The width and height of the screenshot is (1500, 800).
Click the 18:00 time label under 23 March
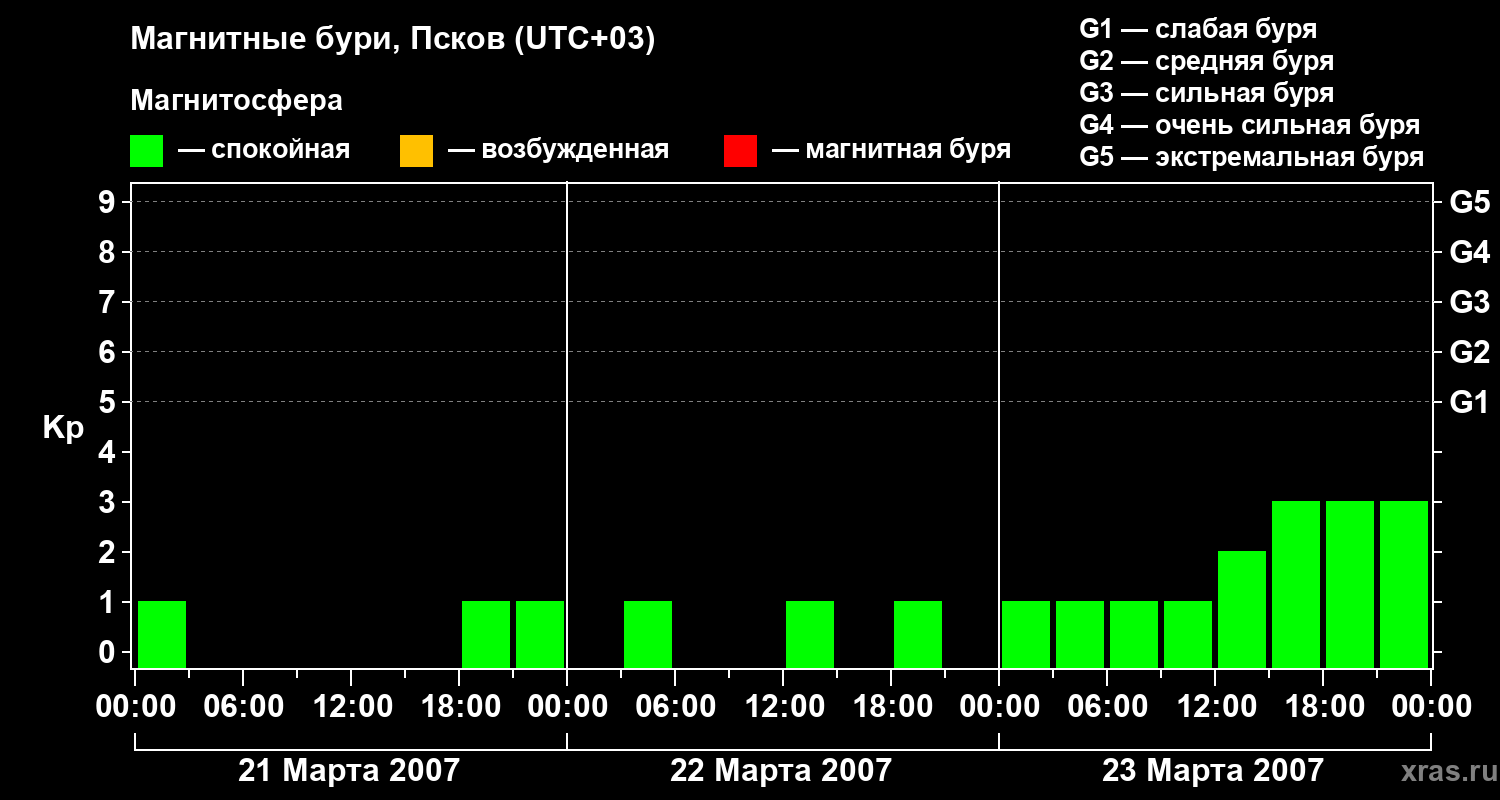point(1323,707)
